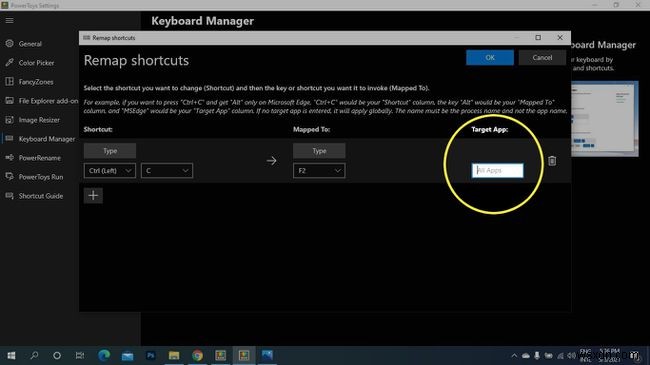Click the File Explorer add-ons icon
The image size is (650, 365).
click(x=10, y=101)
